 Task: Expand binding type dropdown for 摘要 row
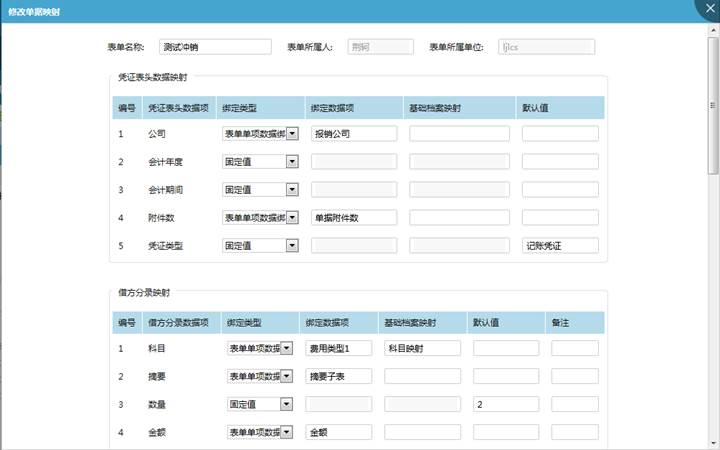click(x=286, y=377)
